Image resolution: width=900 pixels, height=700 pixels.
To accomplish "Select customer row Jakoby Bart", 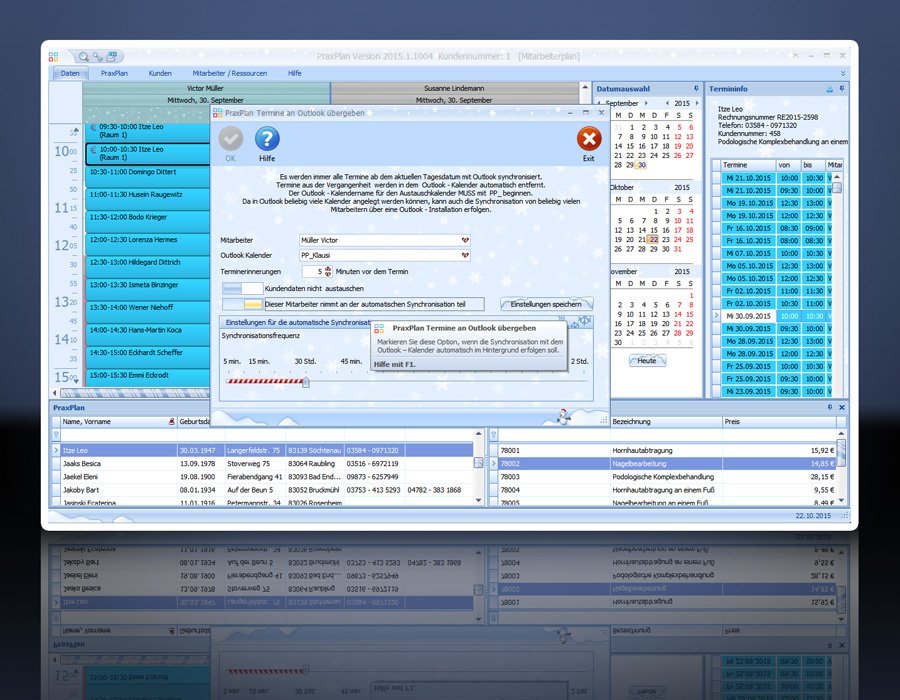I will 264,490.
